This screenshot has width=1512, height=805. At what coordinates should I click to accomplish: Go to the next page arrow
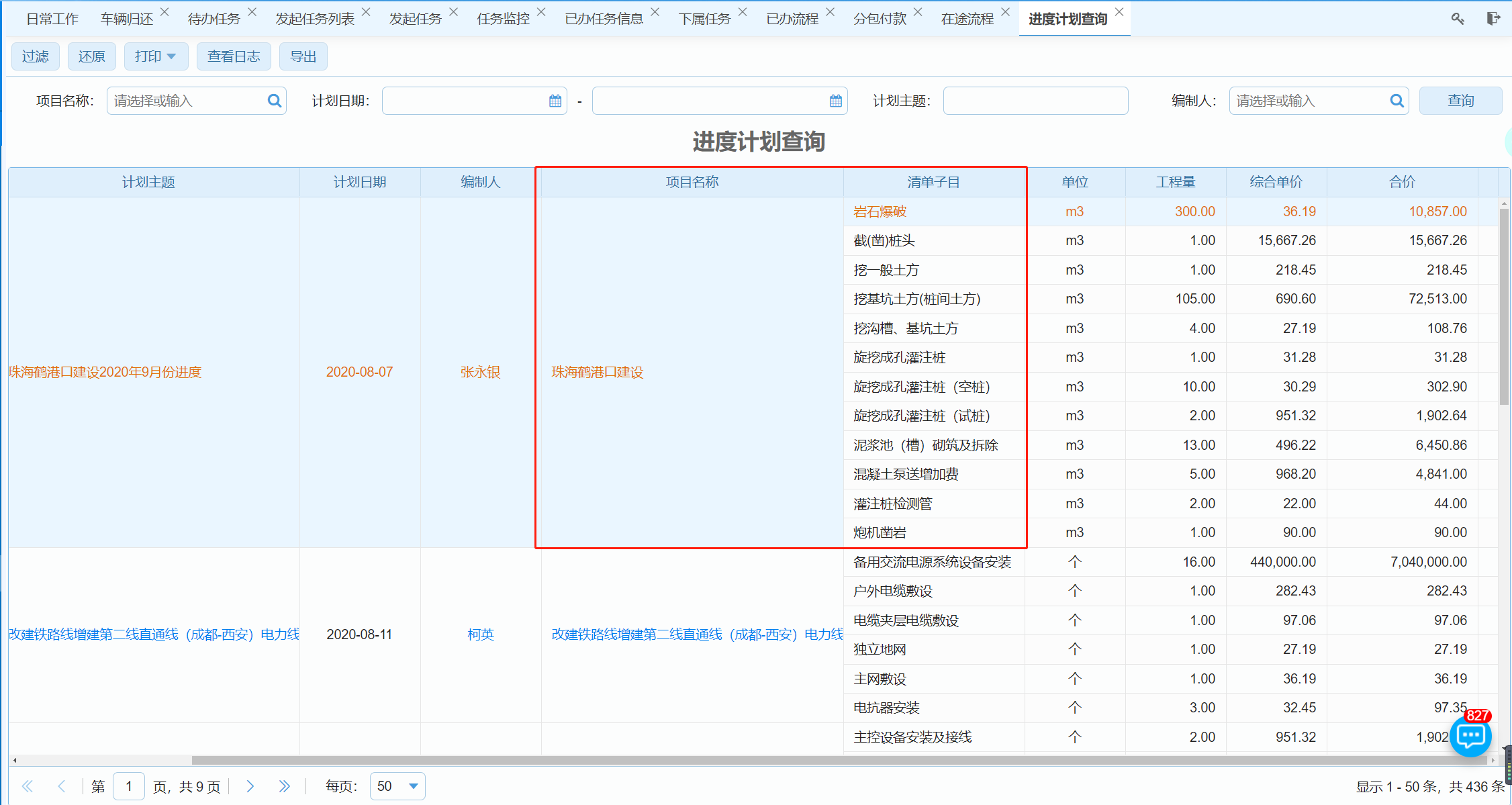250,786
